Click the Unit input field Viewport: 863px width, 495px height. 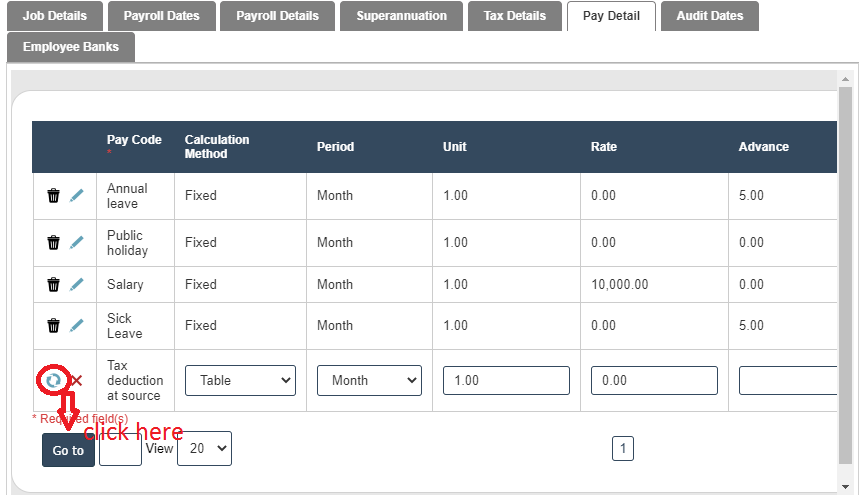tap(506, 380)
